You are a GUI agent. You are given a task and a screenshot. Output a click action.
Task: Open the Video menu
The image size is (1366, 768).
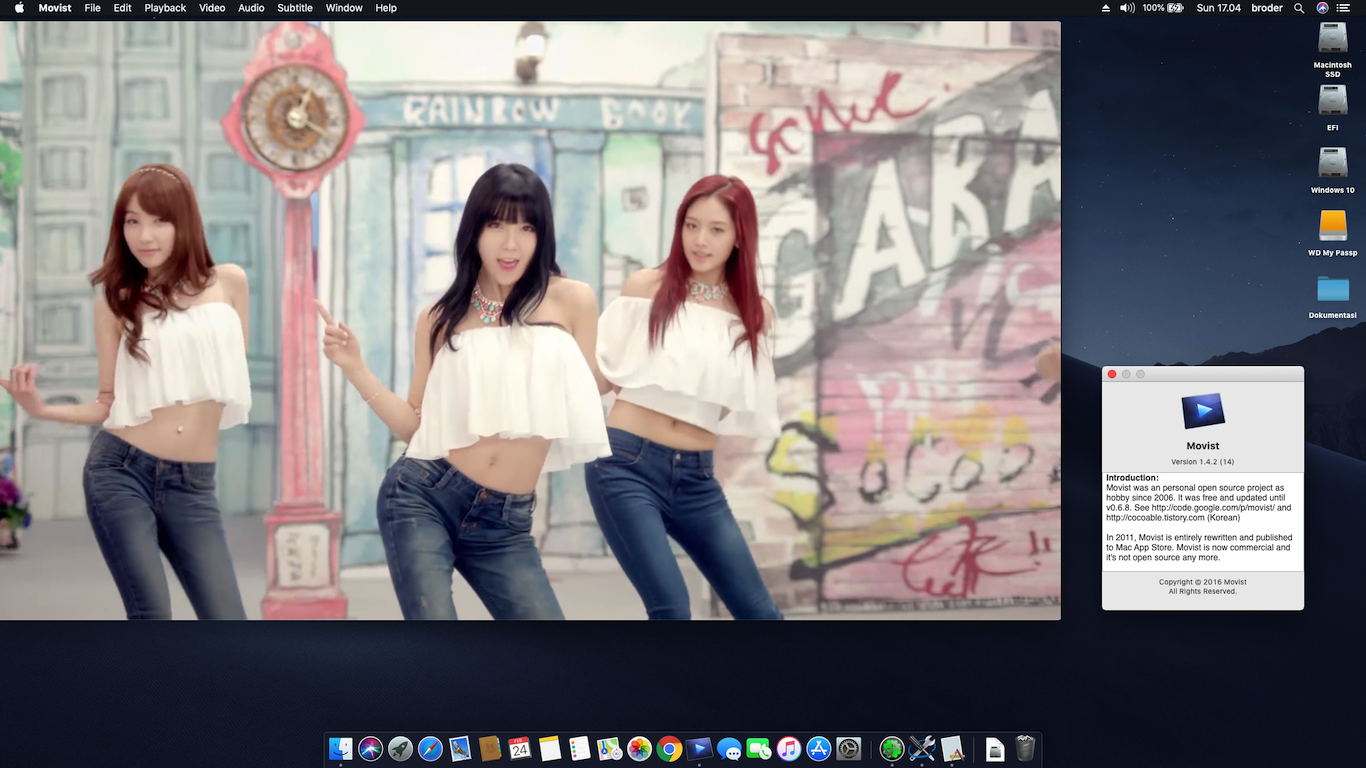coord(212,8)
